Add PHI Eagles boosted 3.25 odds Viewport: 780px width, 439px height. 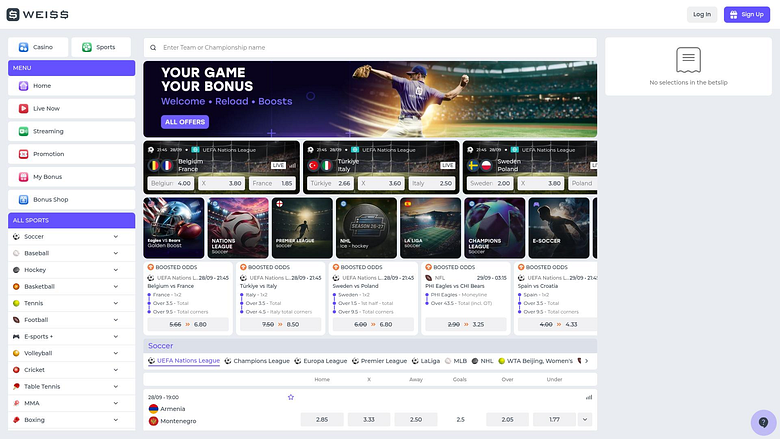pyautogui.click(x=466, y=324)
